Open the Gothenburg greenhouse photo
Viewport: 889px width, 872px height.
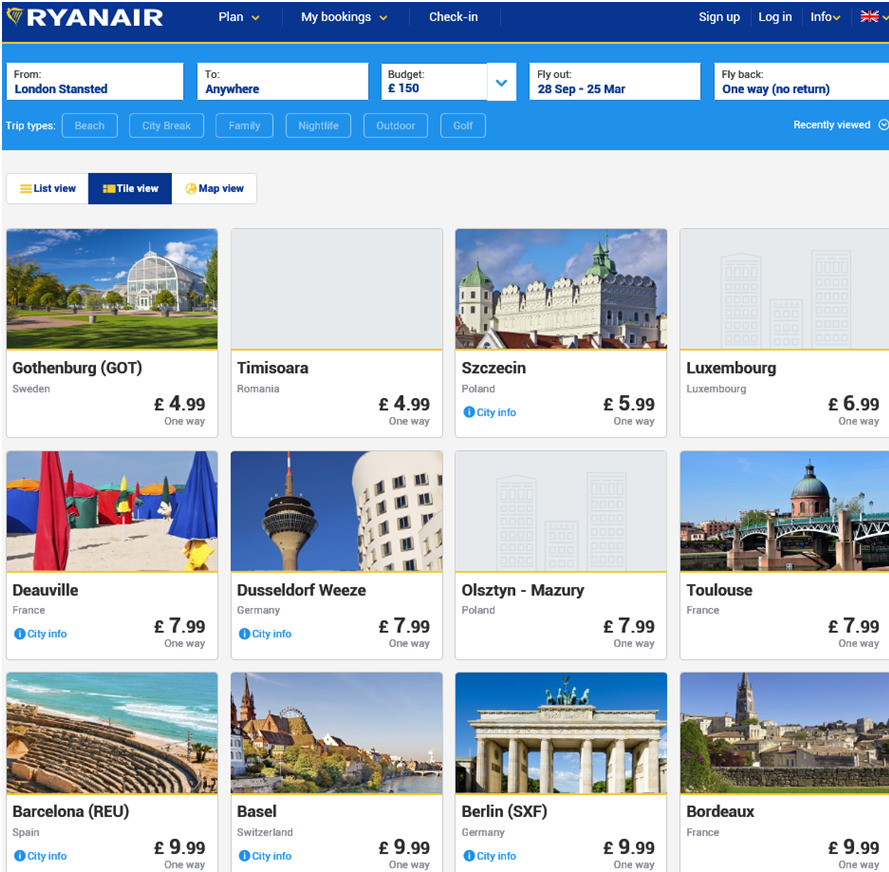coord(112,289)
